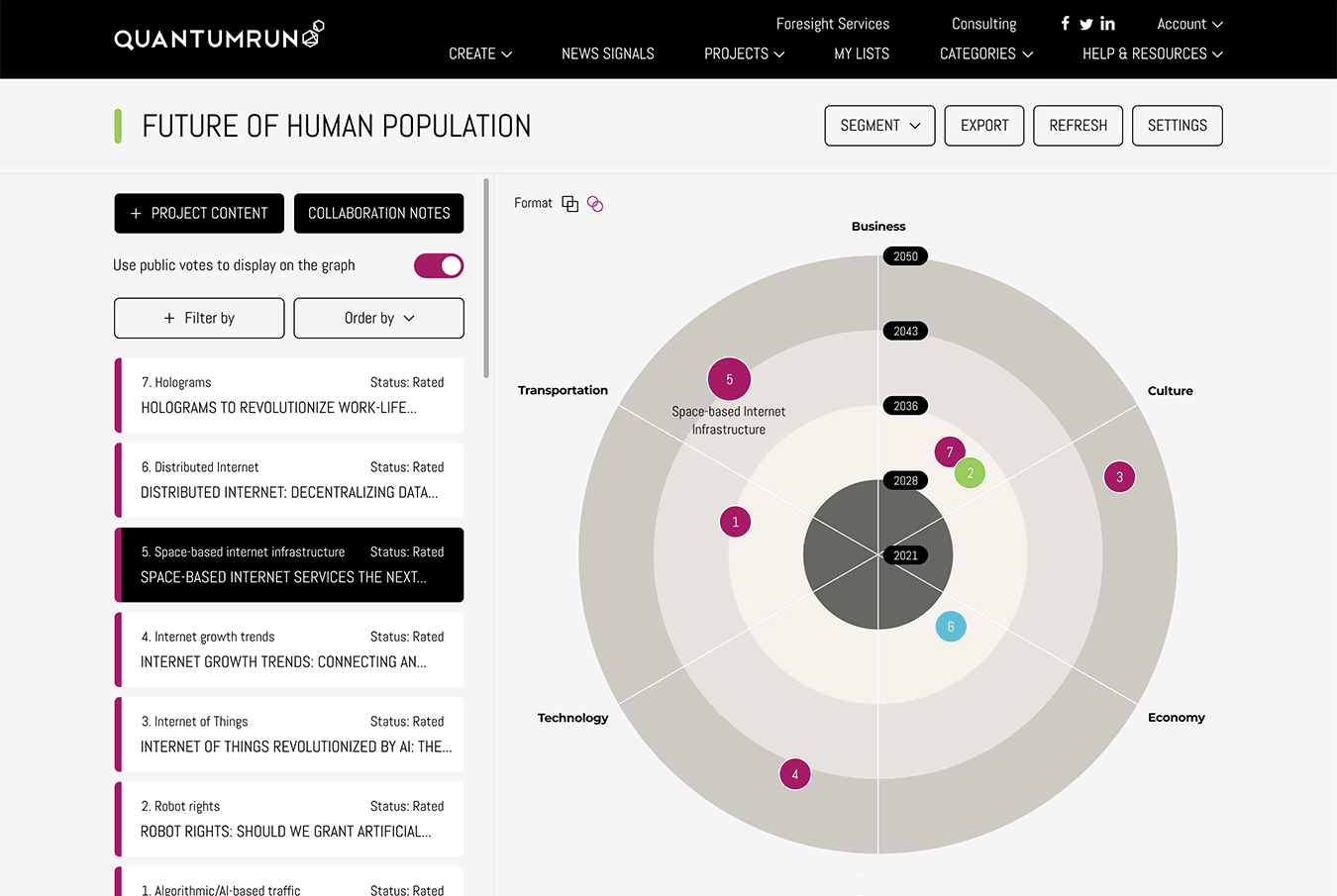Viewport: 1337px width, 896px height.
Task: Select graph bubble number 3
Action: (1119, 477)
